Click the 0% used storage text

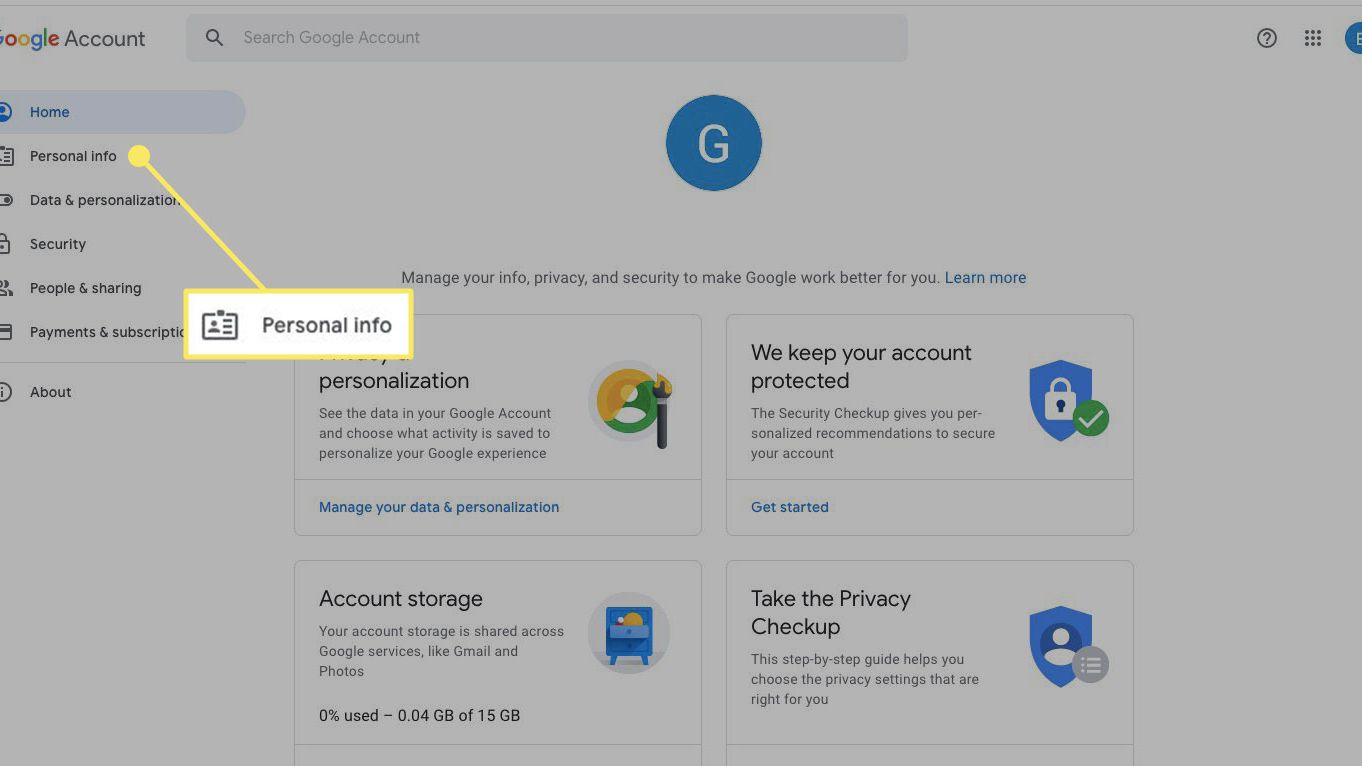pos(419,716)
